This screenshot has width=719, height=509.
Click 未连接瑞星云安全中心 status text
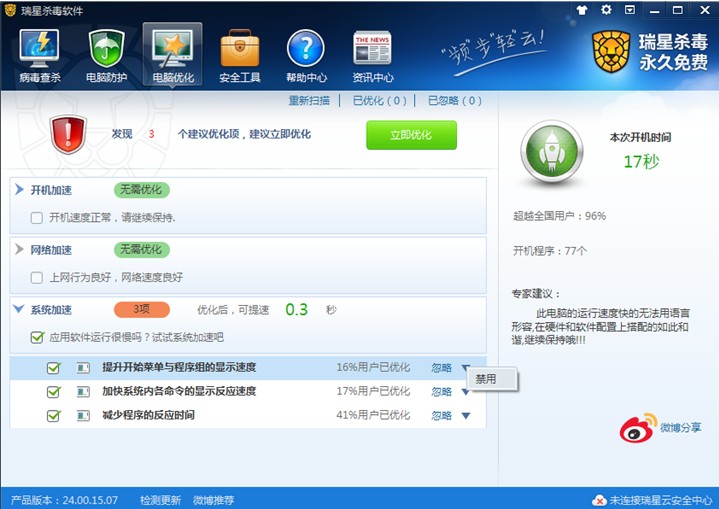click(x=661, y=500)
